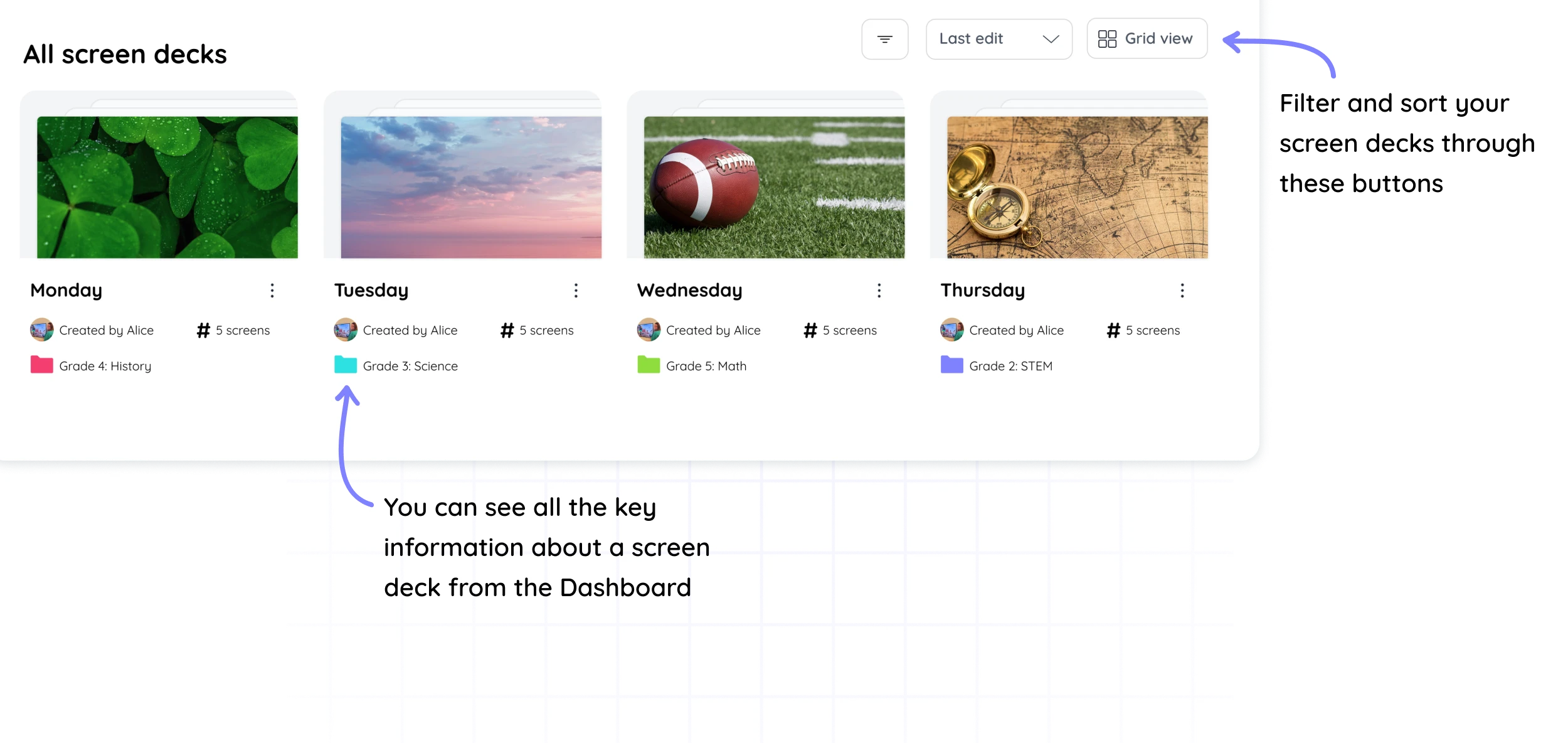This screenshot has height=743, width=1568.
Task: Click the Grid view layout icon
Action: (1107, 38)
